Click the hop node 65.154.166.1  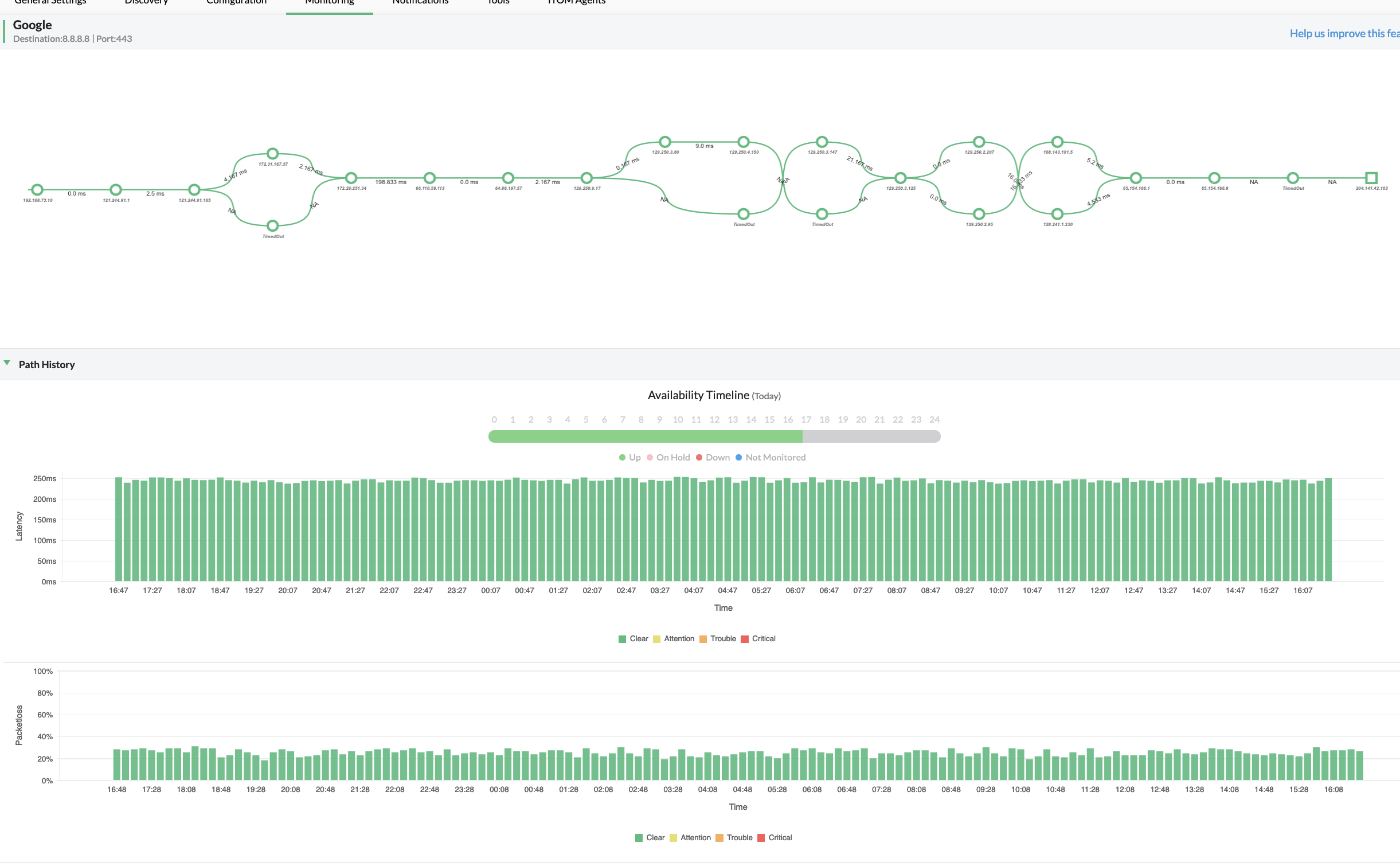click(x=1136, y=178)
